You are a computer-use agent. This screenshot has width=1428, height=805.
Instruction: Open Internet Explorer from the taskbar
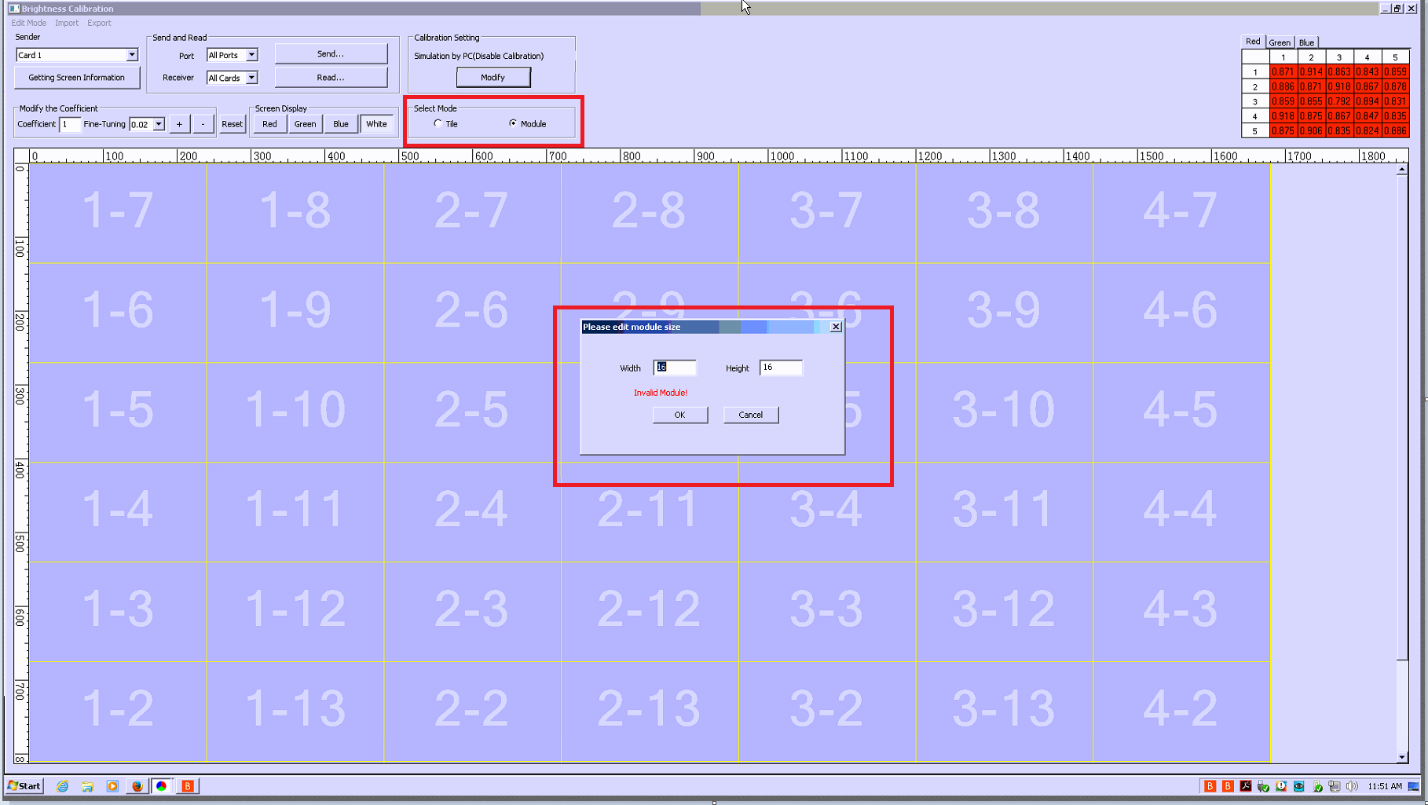click(63, 786)
